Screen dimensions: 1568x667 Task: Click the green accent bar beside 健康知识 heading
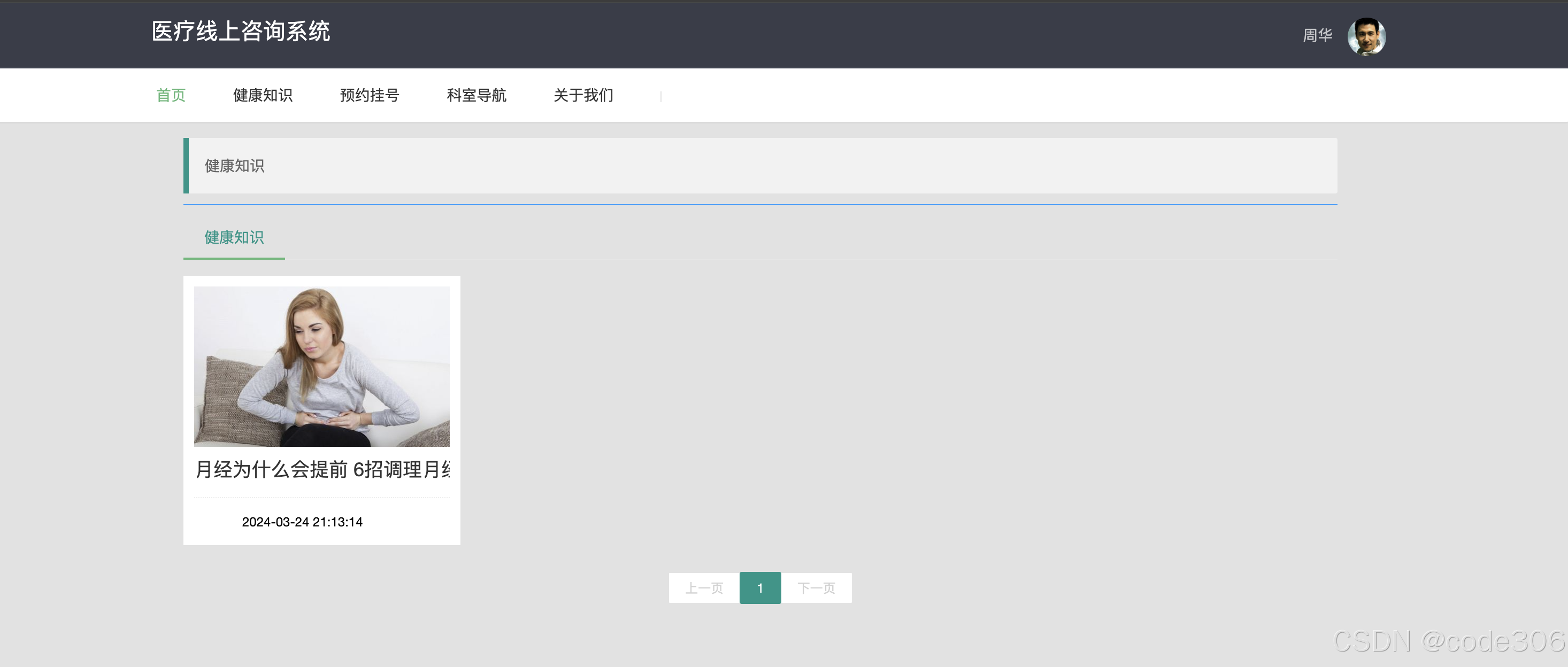[186, 166]
